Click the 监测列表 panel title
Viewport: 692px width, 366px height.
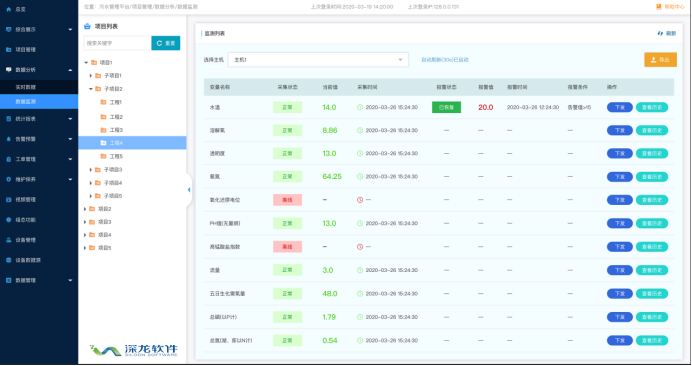214,34
